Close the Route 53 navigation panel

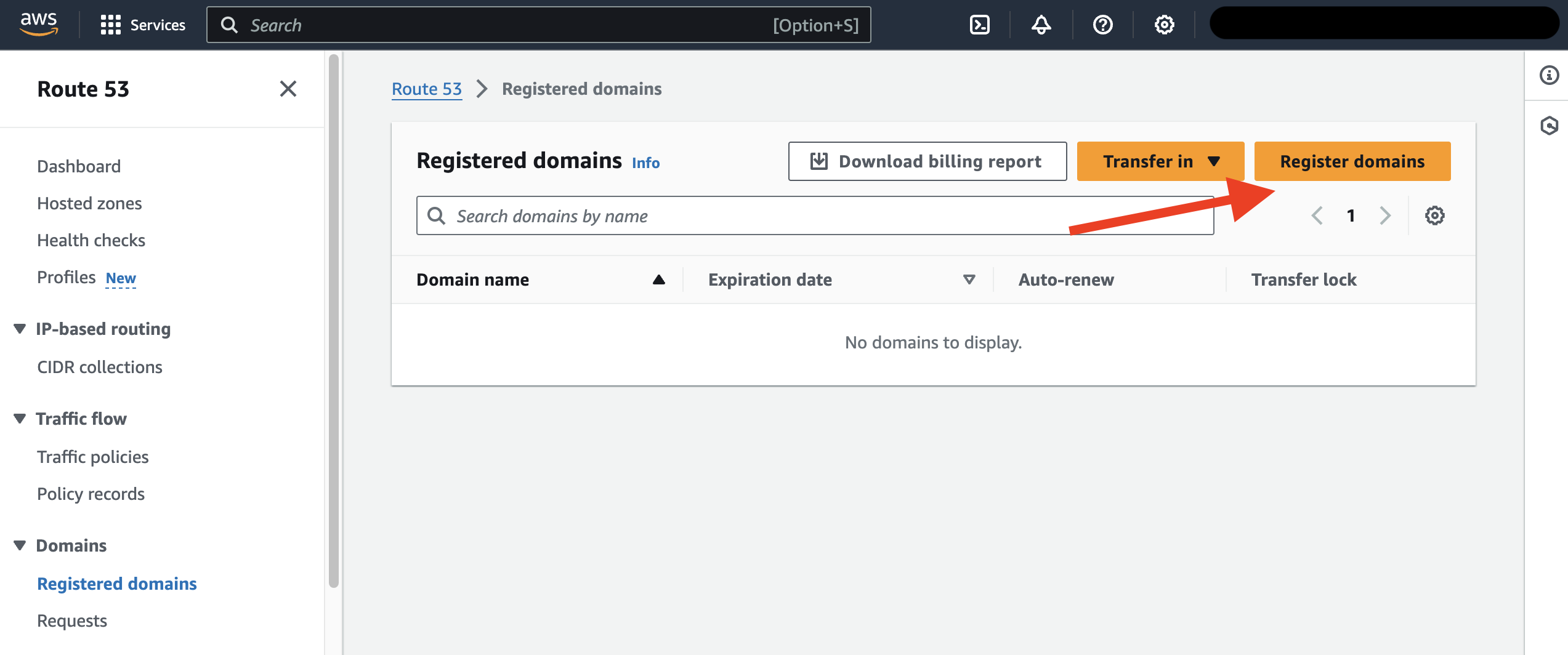point(288,89)
